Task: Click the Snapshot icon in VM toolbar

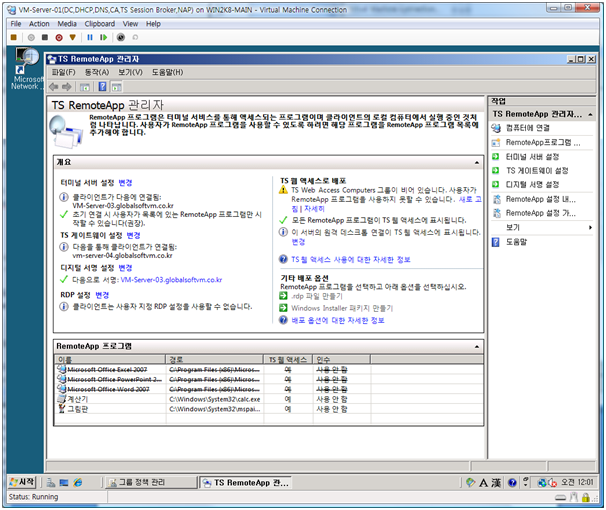Action: (x=121, y=37)
